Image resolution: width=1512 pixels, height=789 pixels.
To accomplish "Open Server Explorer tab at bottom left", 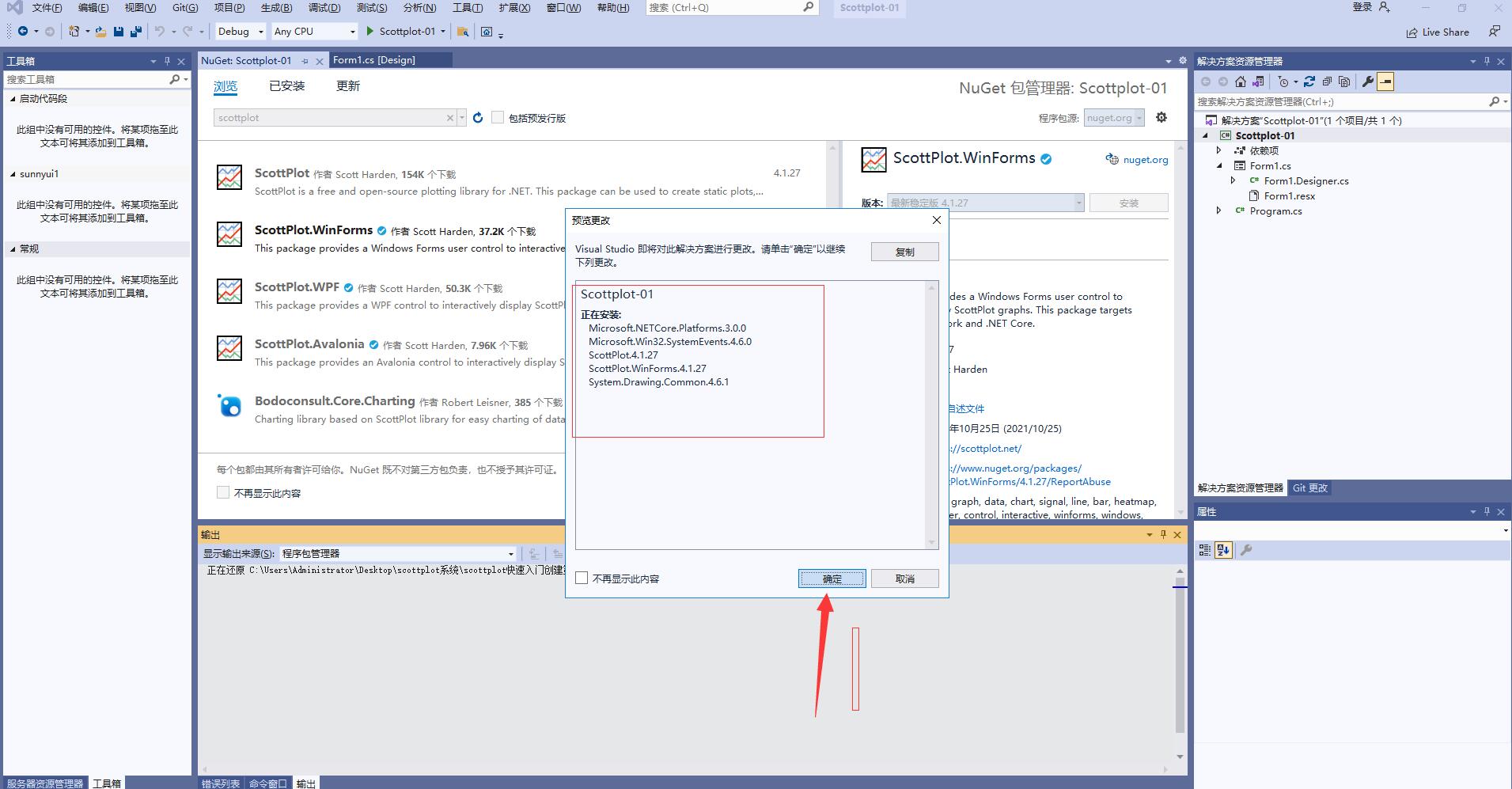I will pyautogui.click(x=45, y=783).
